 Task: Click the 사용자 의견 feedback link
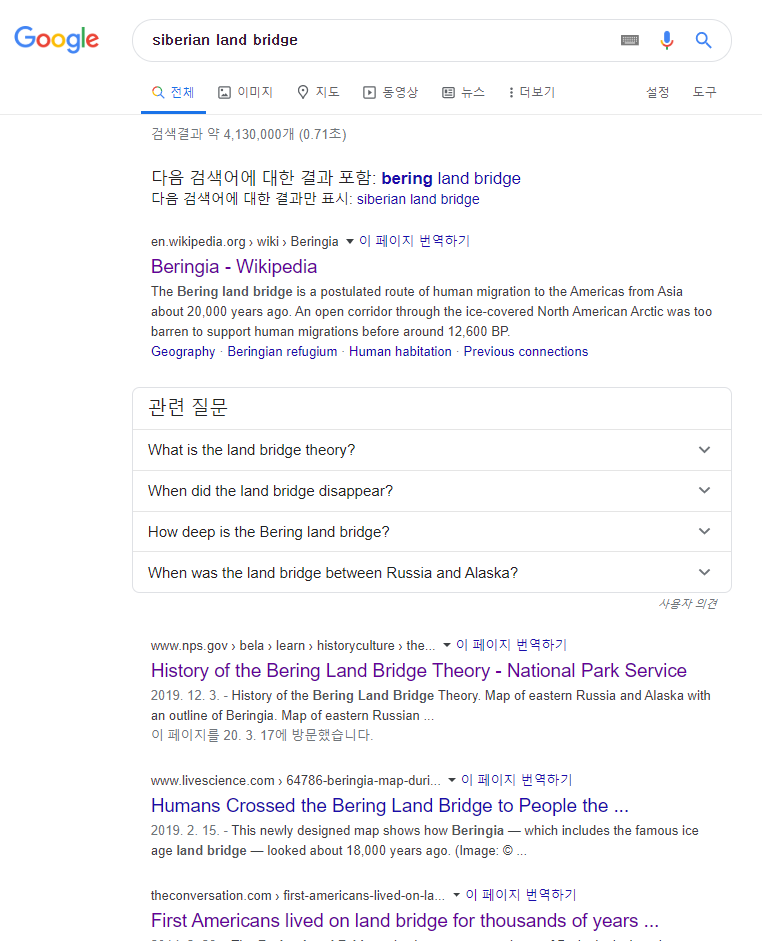coord(688,604)
